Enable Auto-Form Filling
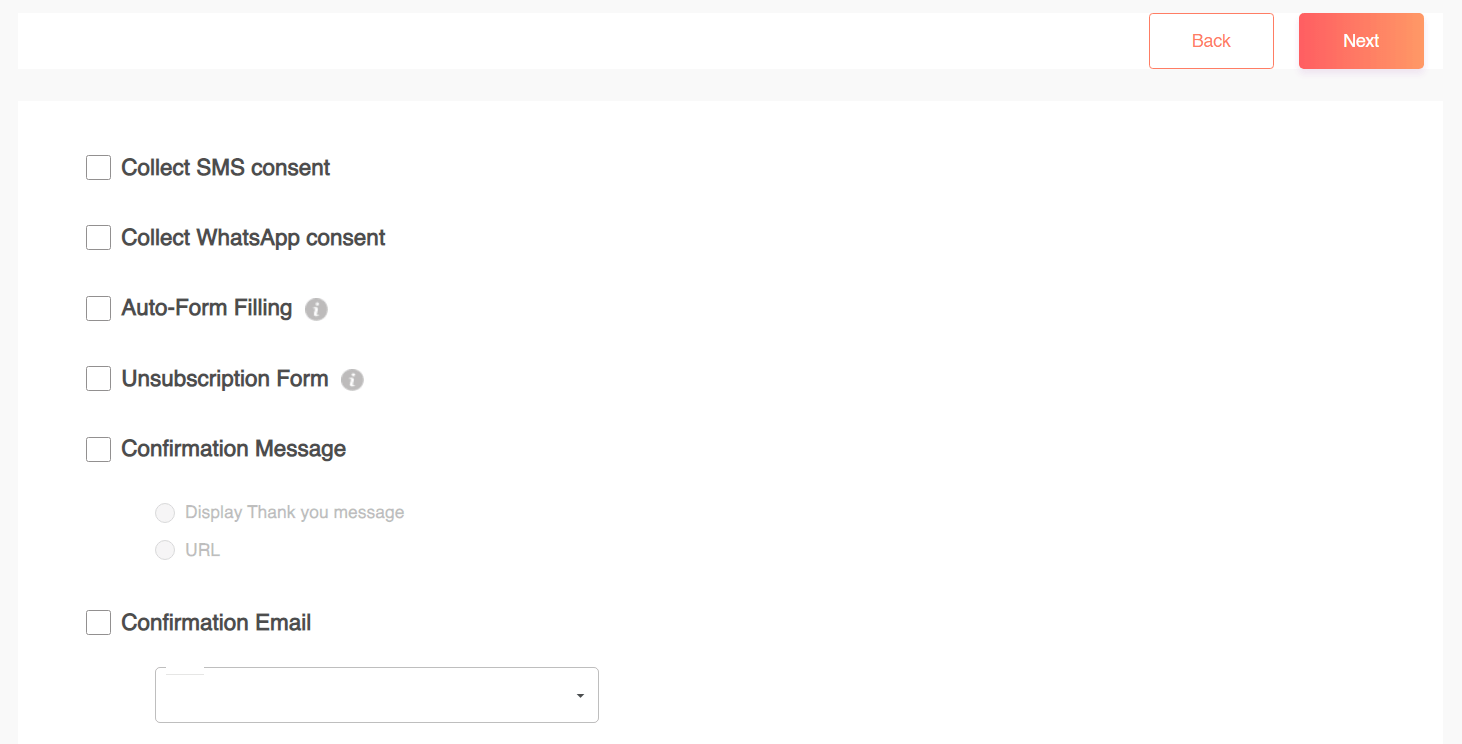 (x=98, y=308)
